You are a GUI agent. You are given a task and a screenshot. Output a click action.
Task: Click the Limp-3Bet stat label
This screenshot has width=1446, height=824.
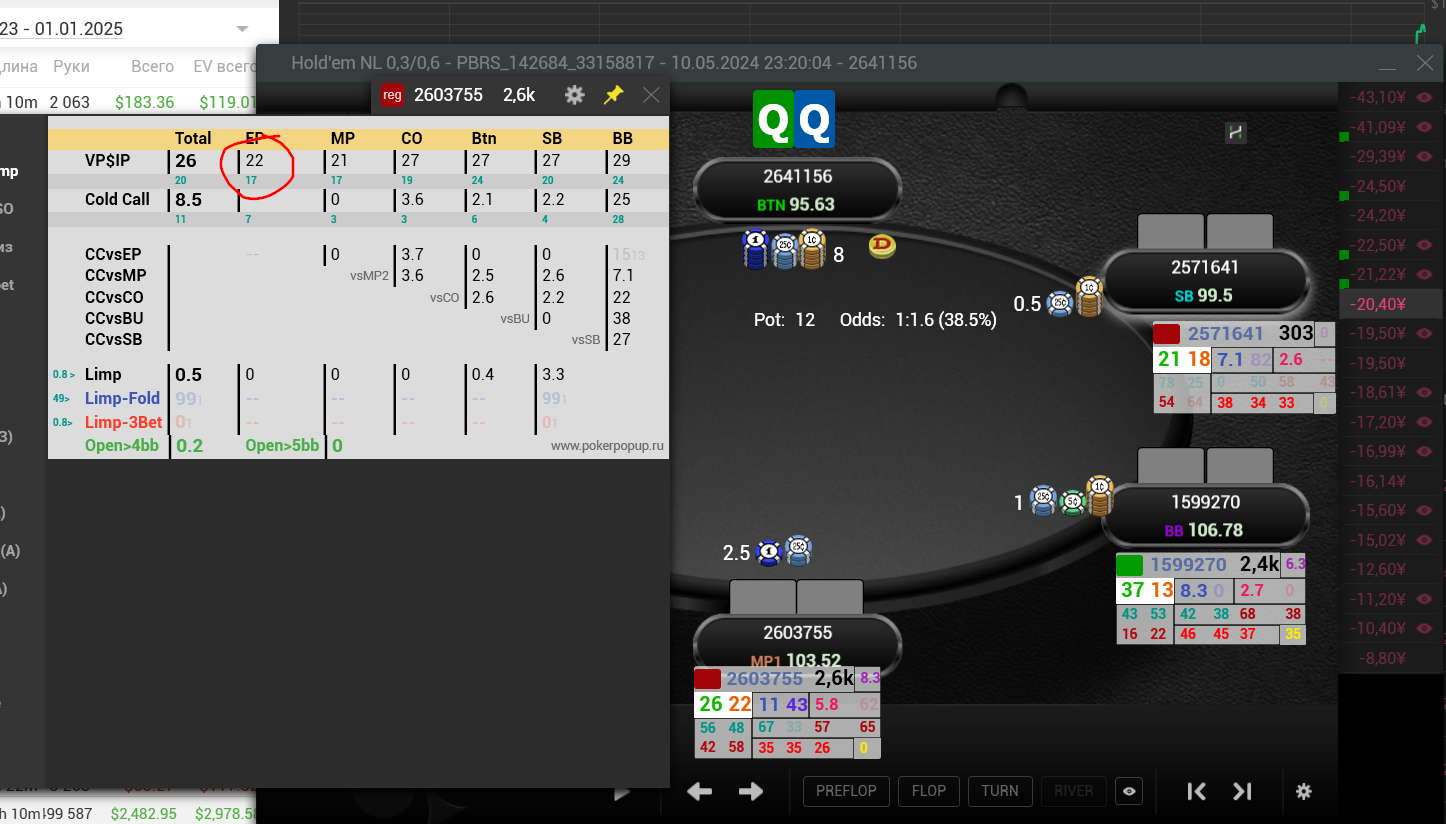[x=123, y=422]
